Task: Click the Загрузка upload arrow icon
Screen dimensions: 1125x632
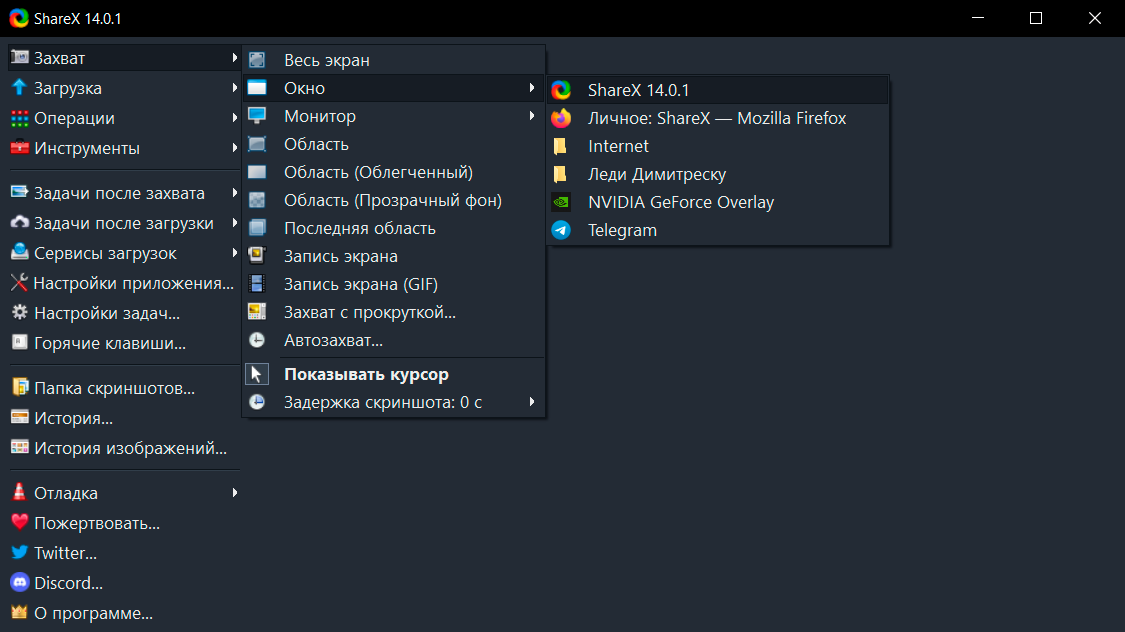Action: tap(19, 88)
